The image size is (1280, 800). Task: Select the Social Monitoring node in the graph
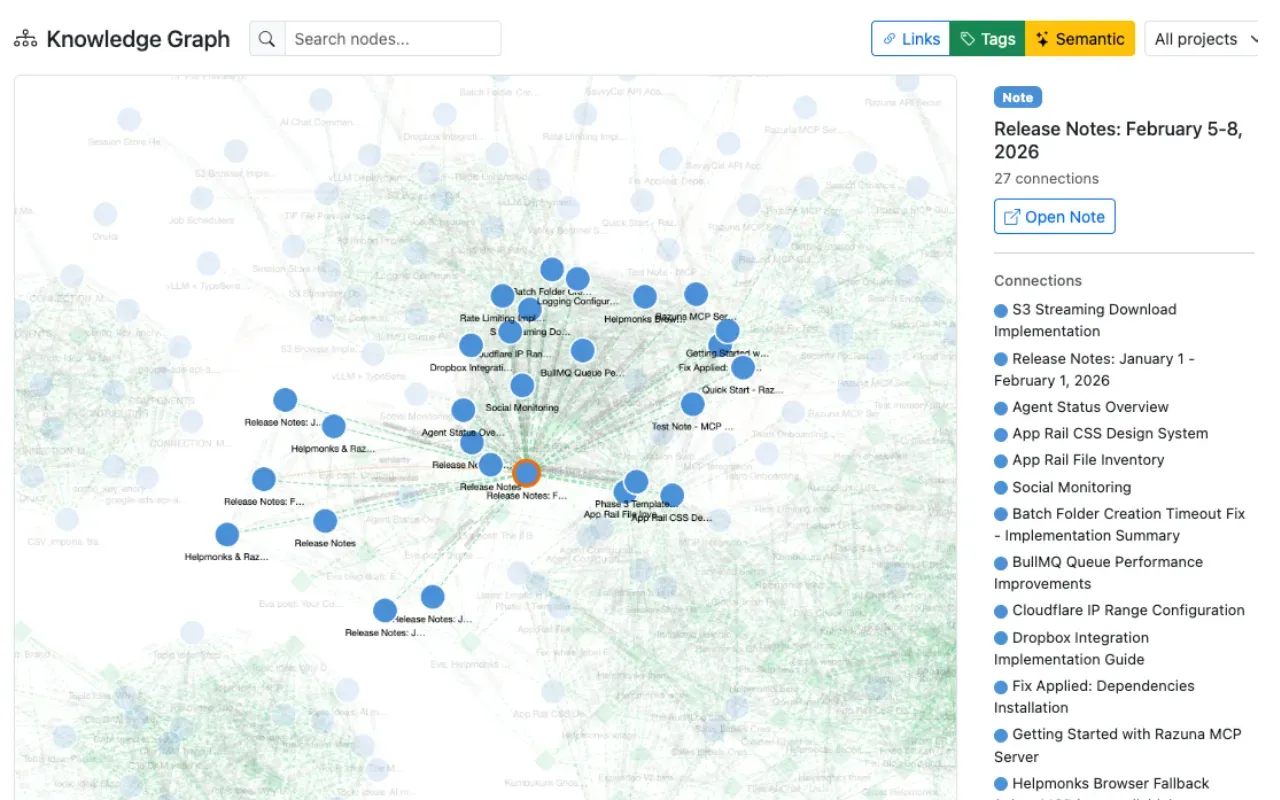pos(521,385)
